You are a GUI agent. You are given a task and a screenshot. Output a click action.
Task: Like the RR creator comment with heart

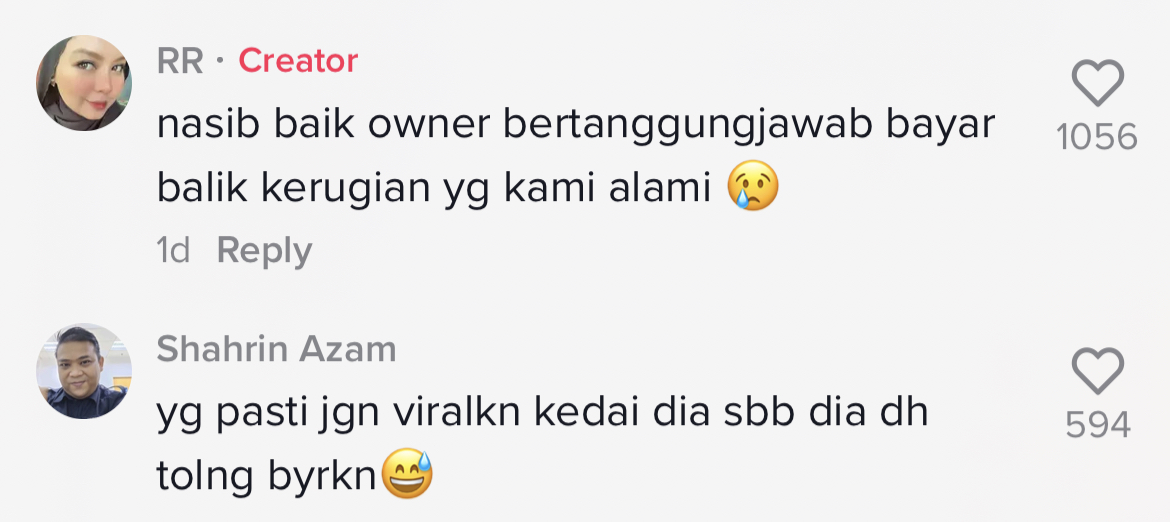point(1098,83)
